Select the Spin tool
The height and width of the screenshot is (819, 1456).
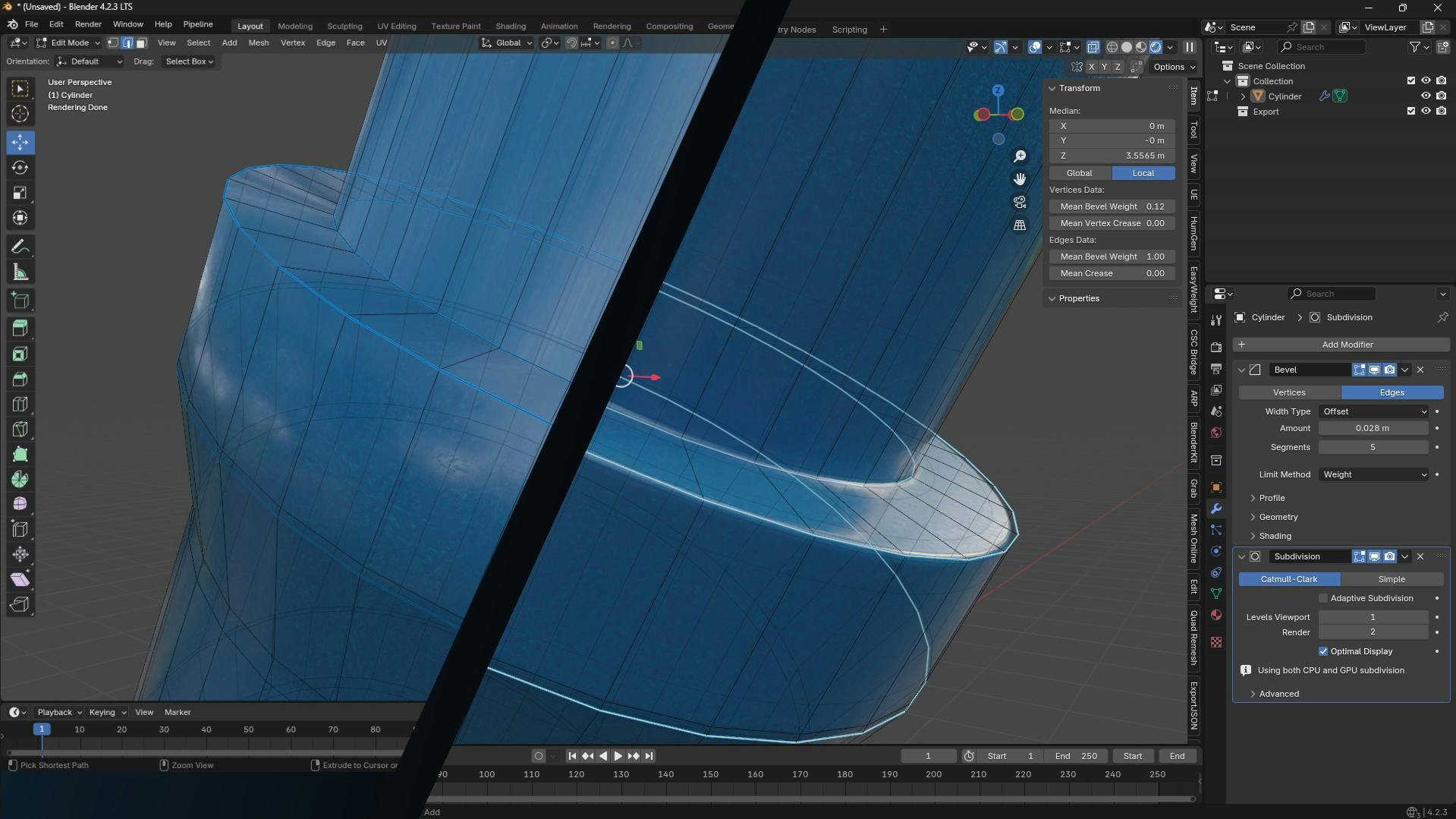pos(20,479)
